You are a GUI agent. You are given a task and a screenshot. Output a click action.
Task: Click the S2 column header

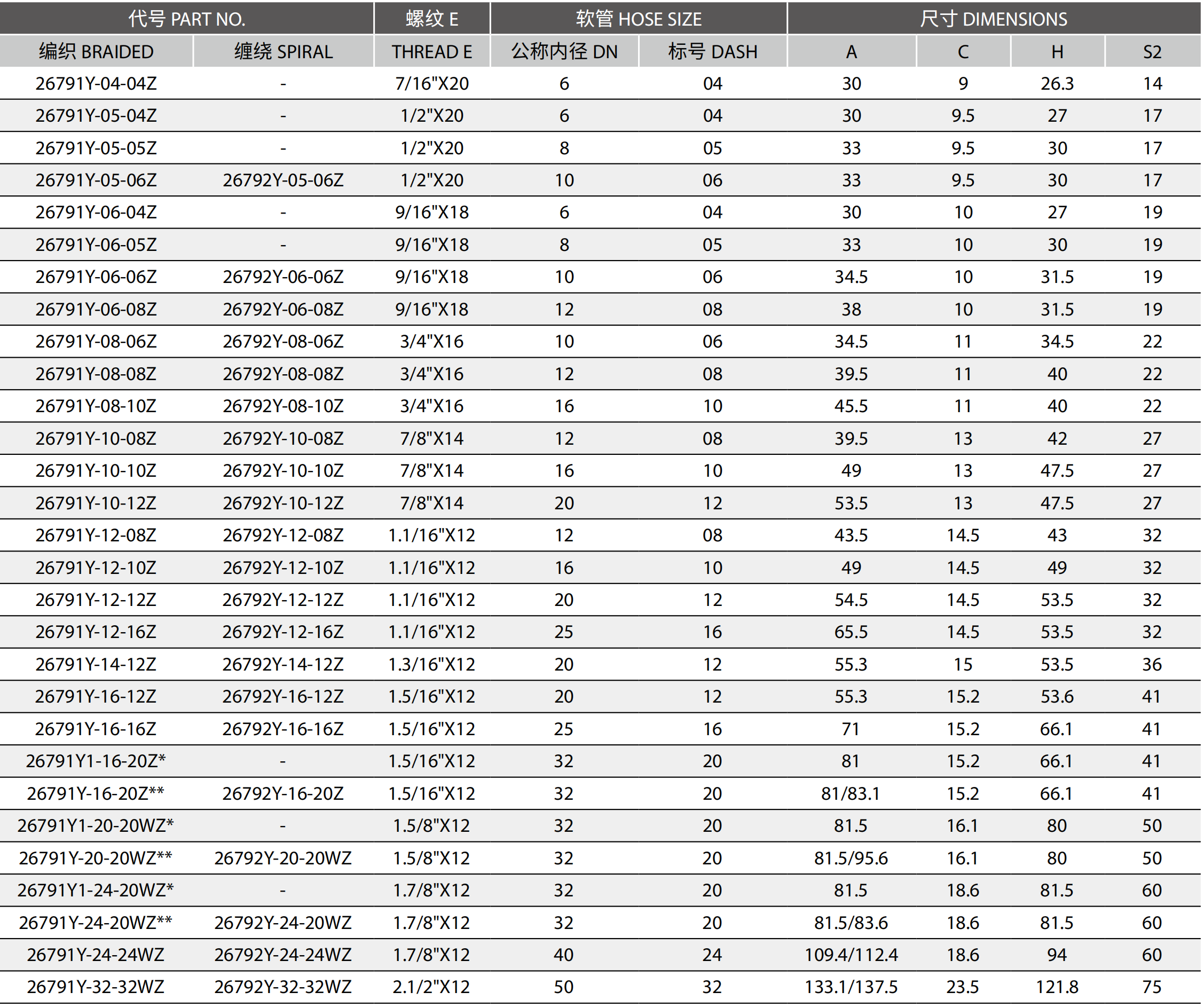click(1152, 52)
